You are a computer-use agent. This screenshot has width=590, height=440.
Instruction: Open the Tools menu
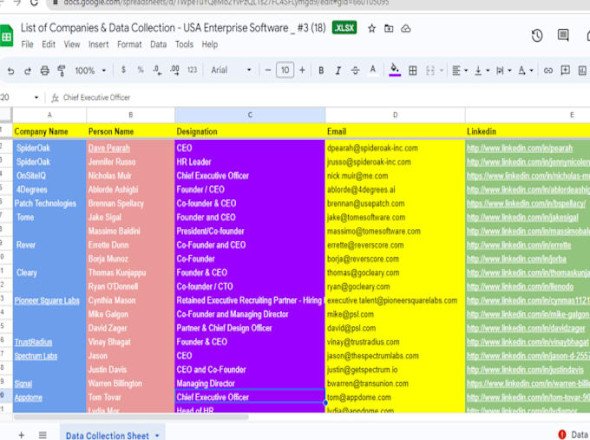[184, 44]
